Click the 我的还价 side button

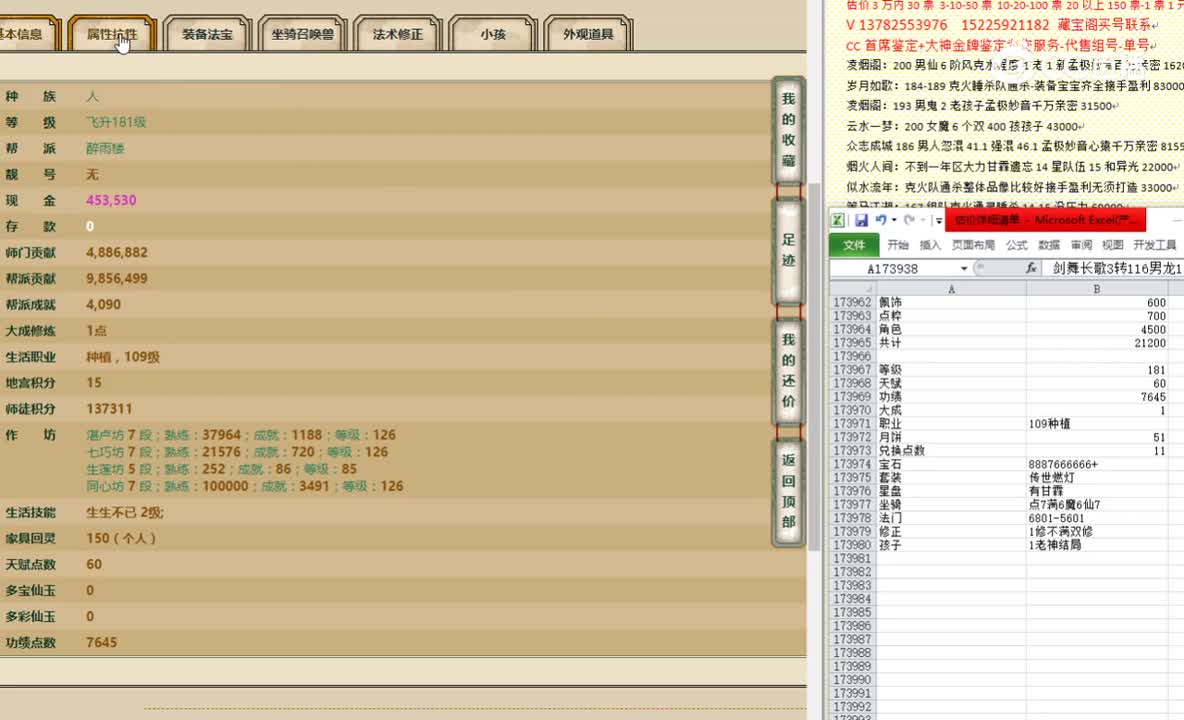[x=788, y=371]
